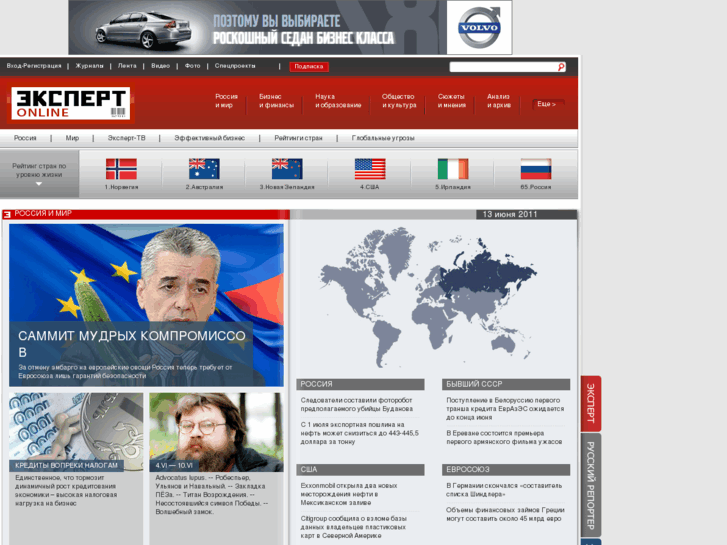Open Журналы link in top bar
The width and height of the screenshot is (727, 545).
point(89,66)
